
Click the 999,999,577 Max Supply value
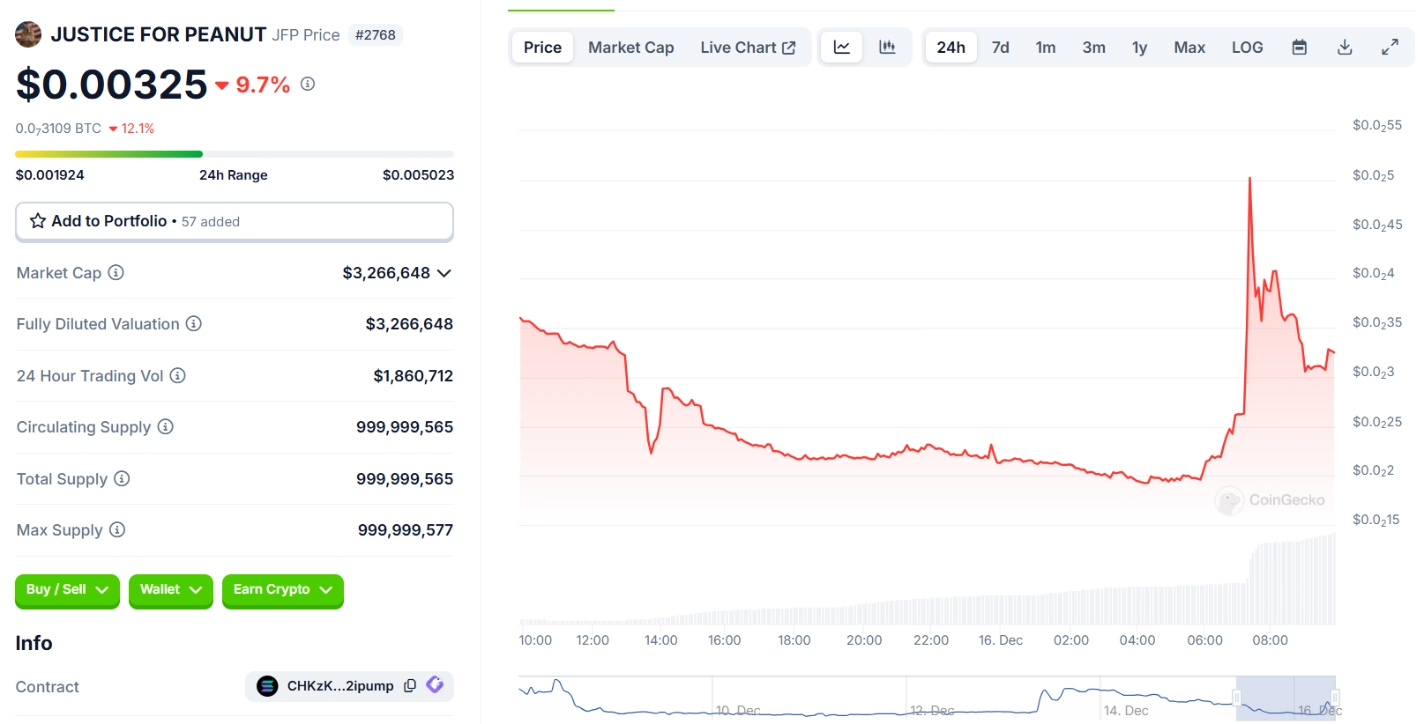coord(405,530)
